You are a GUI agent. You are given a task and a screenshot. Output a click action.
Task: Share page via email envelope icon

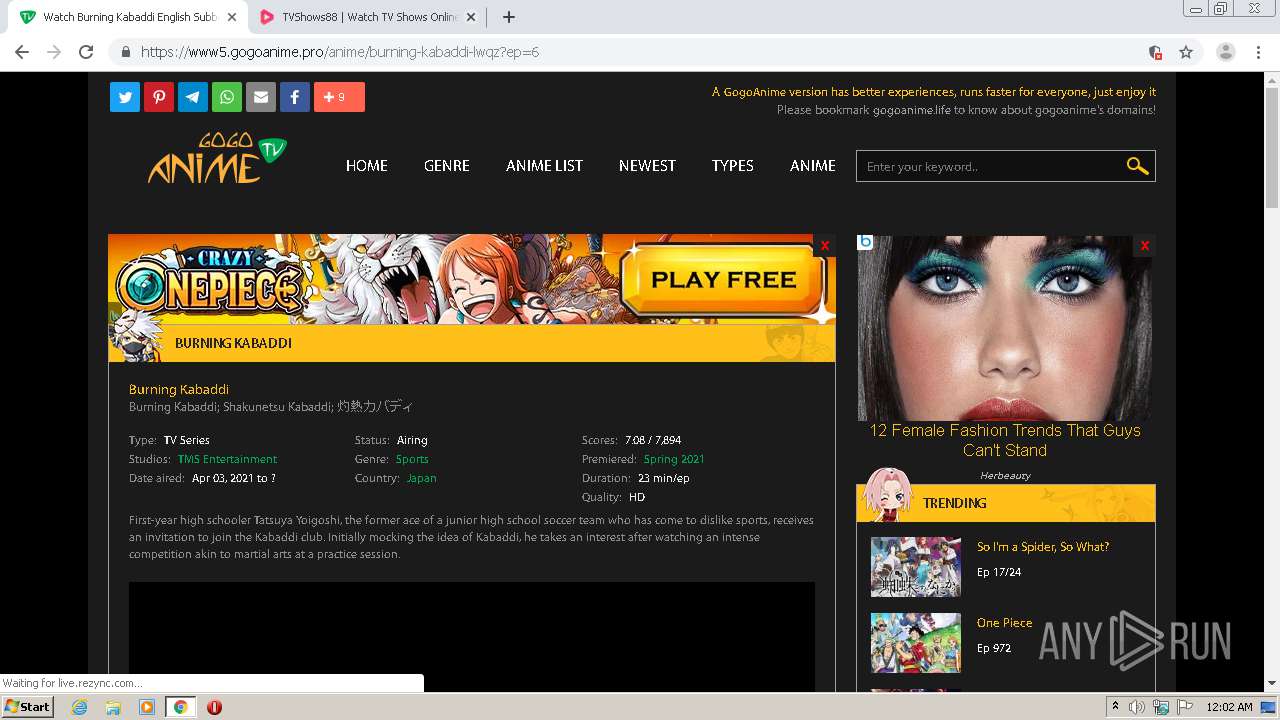point(261,97)
